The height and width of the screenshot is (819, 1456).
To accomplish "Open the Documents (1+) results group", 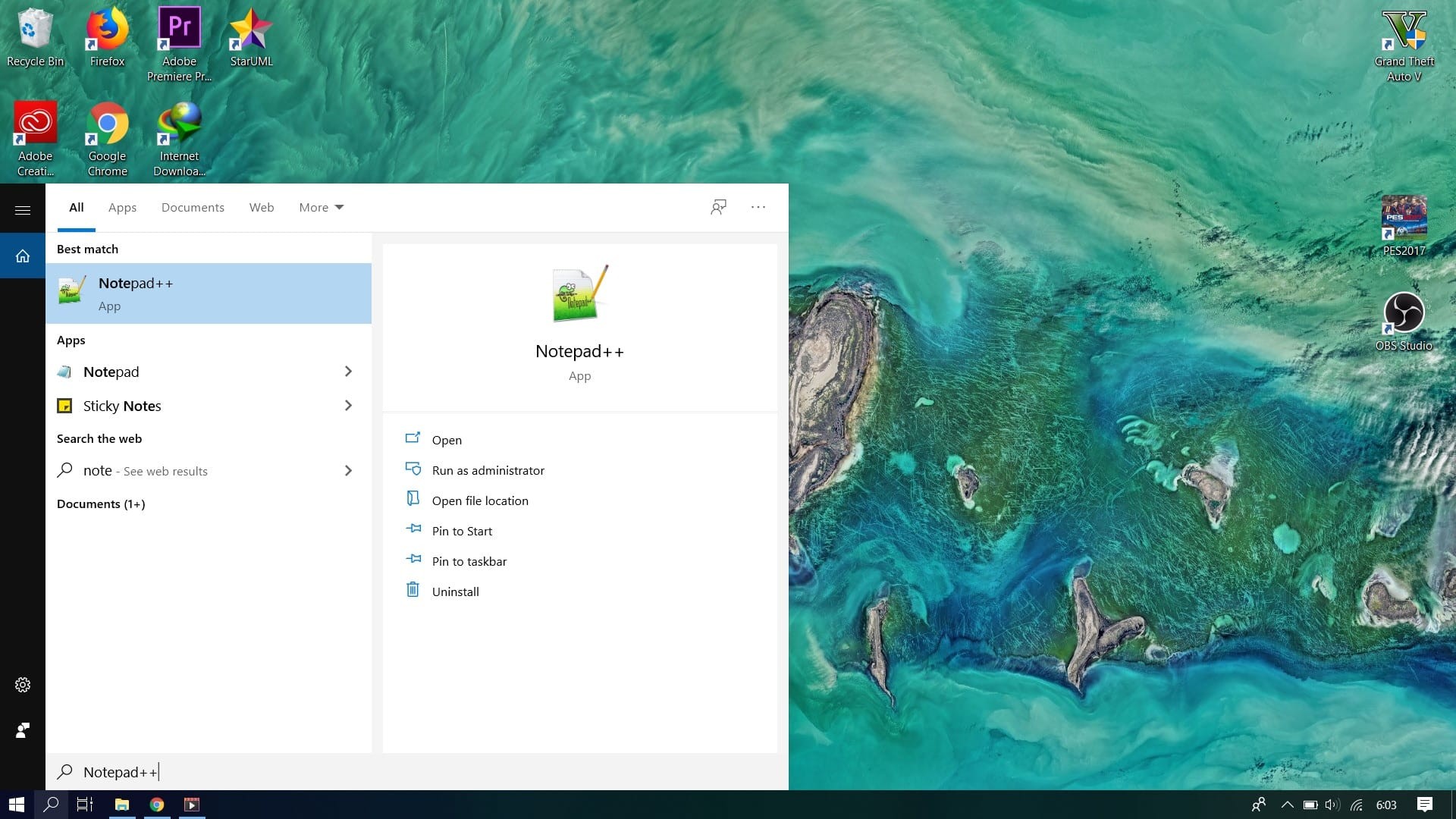I will click(x=101, y=504).
